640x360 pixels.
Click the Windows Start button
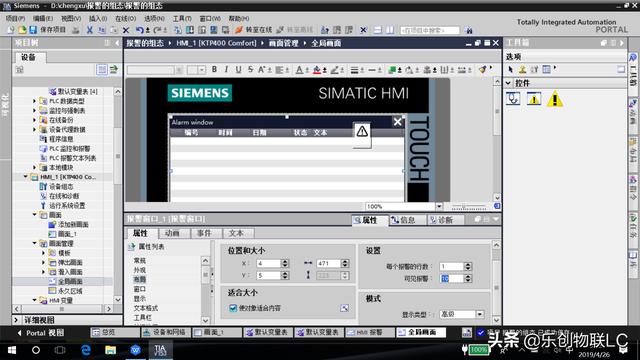pos(12,350)
